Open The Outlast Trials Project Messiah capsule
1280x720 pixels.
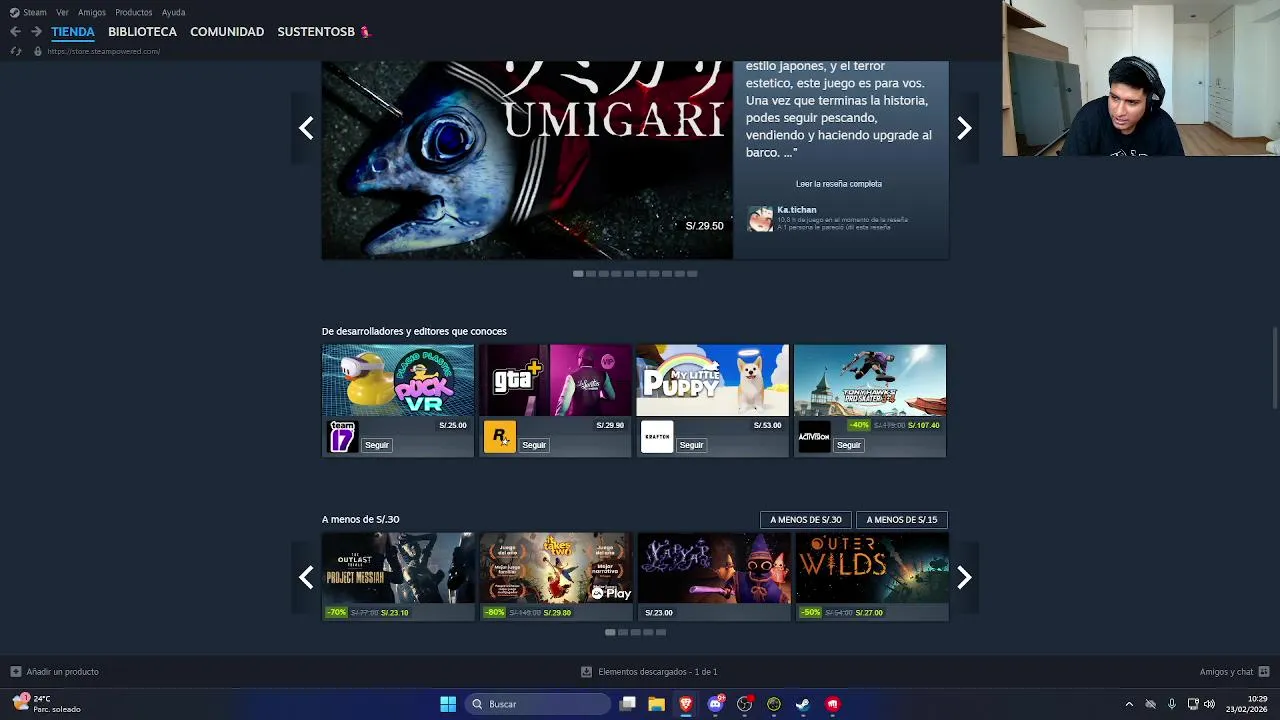(398, 576)
